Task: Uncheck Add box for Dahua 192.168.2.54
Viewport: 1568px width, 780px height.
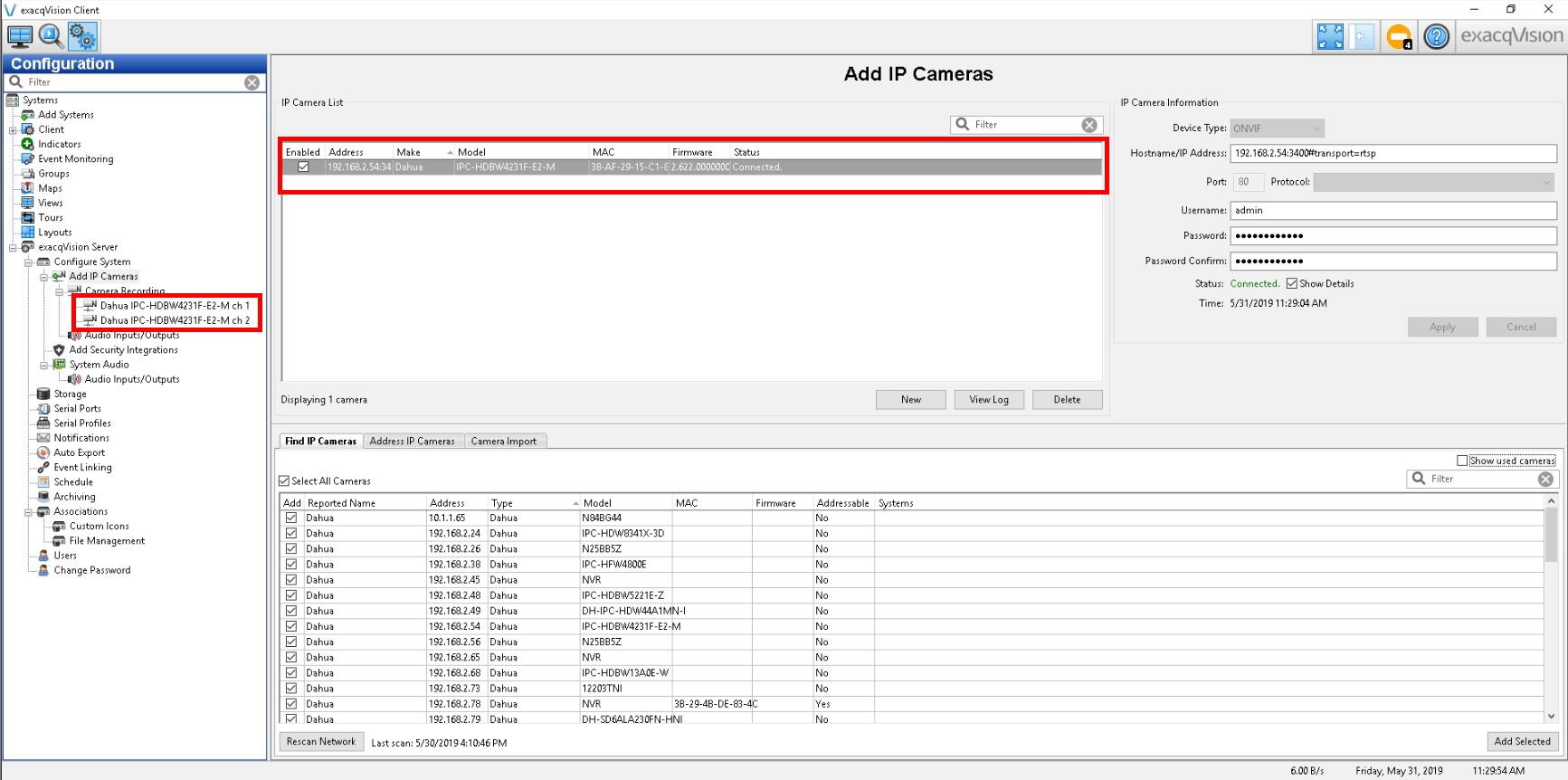Action: (x=291, y=626)
